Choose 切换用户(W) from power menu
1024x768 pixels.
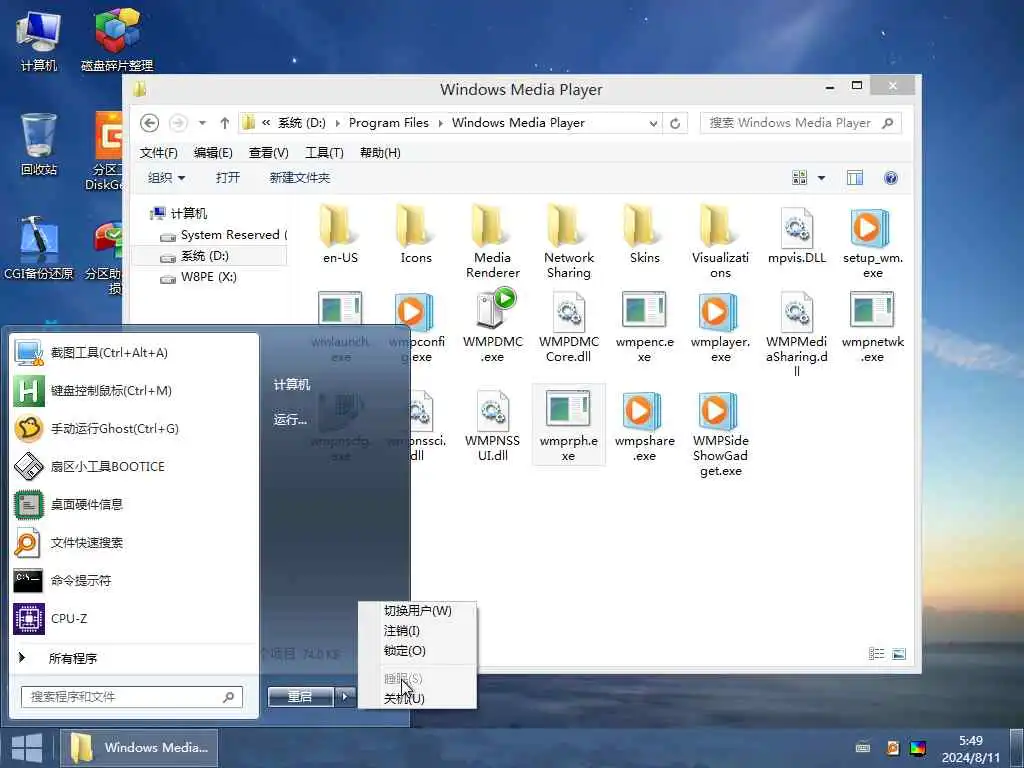tap(418, 611)
